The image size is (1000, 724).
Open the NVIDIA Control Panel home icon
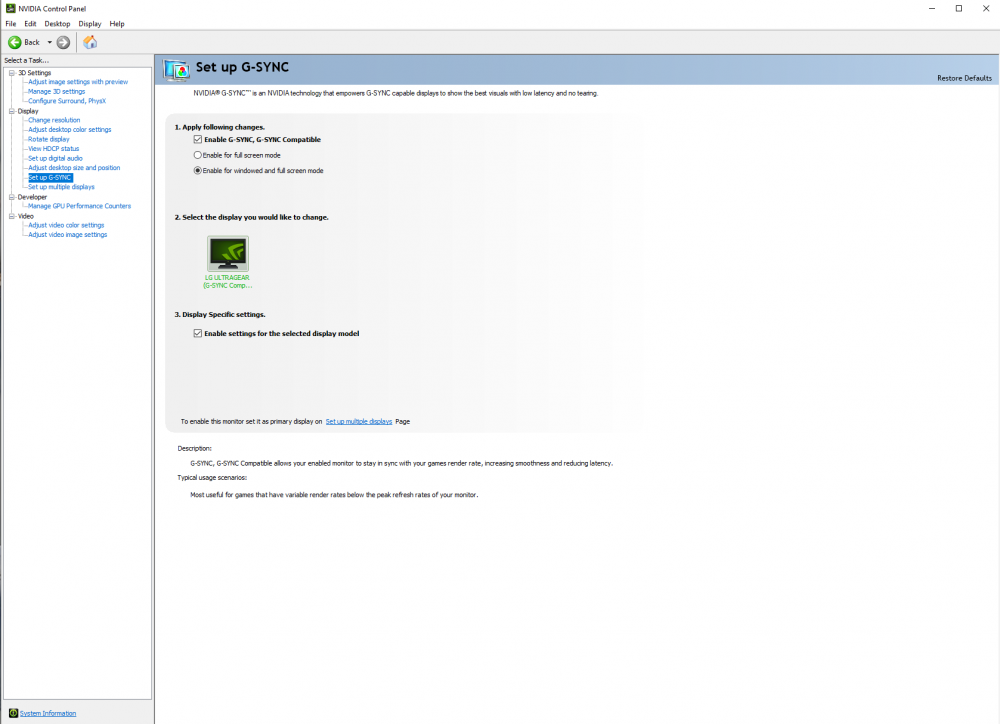tap(89, 42)
